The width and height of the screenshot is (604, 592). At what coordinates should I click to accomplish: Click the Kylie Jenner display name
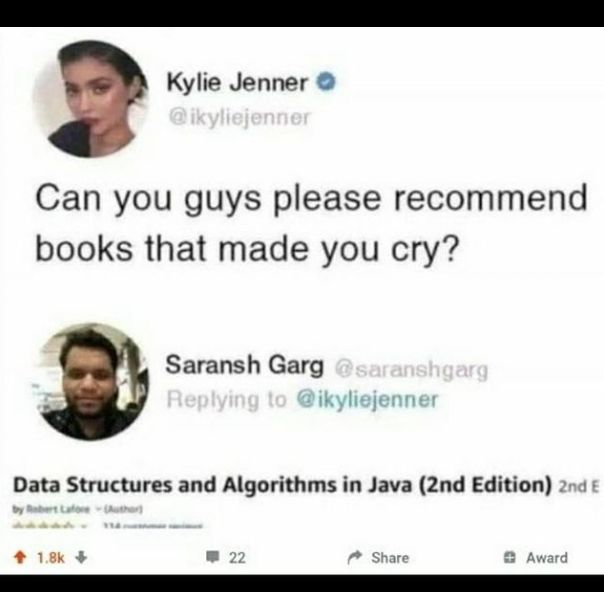[x=237, y=82]
